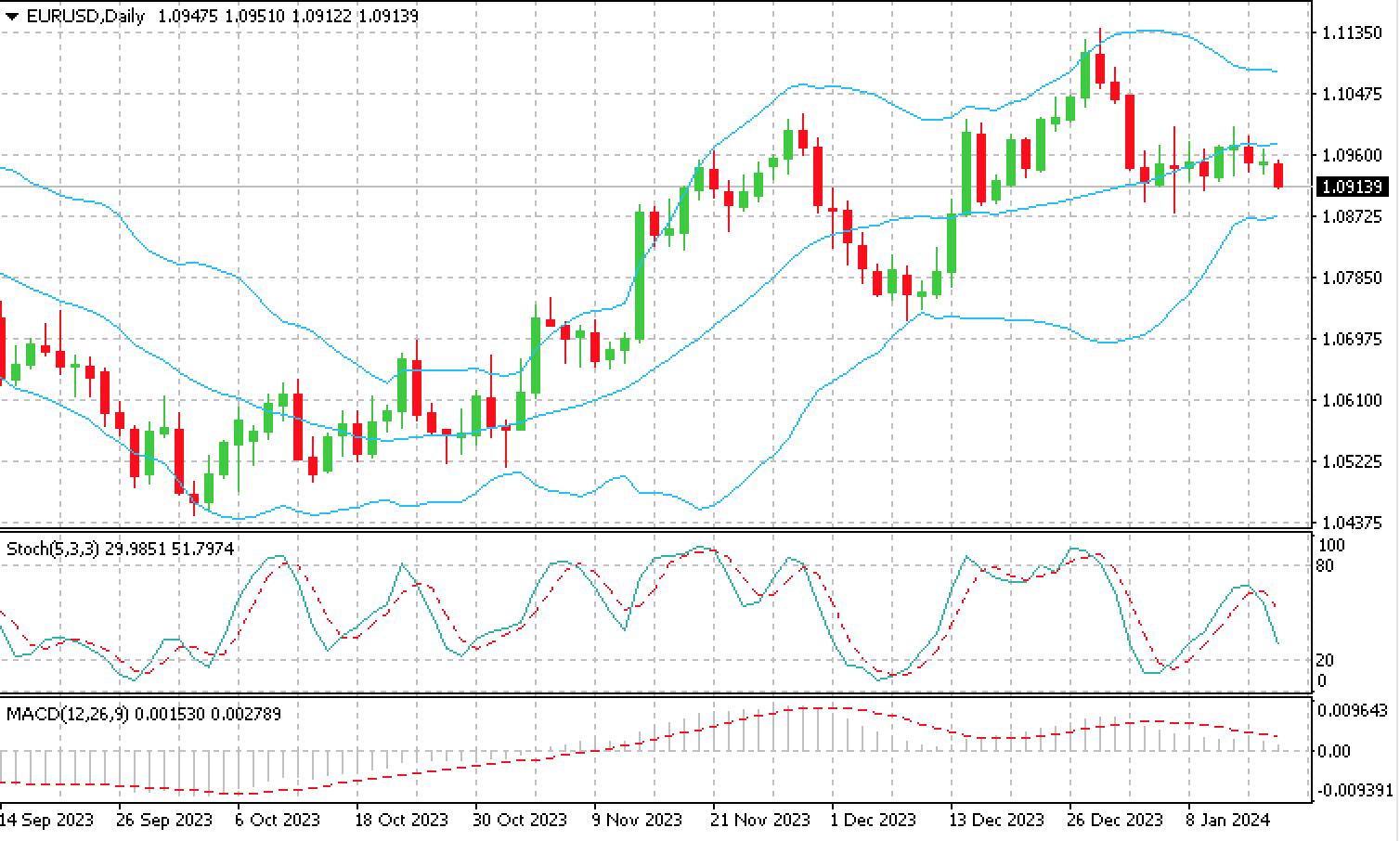Click the 0.00 label on MACD scale
1400x841 pixels.
[x=1334, y=750]
